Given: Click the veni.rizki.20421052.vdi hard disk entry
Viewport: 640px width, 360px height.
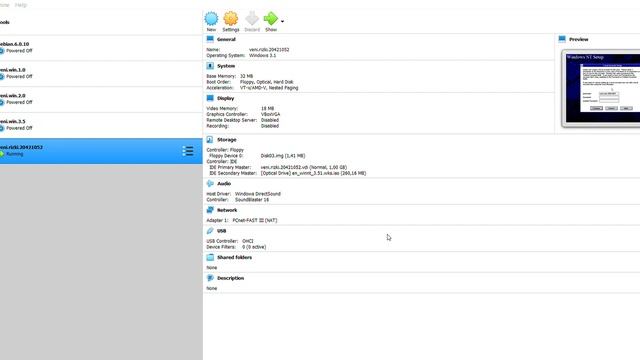Looking at the screenshot, I should (x=304, y=167).
